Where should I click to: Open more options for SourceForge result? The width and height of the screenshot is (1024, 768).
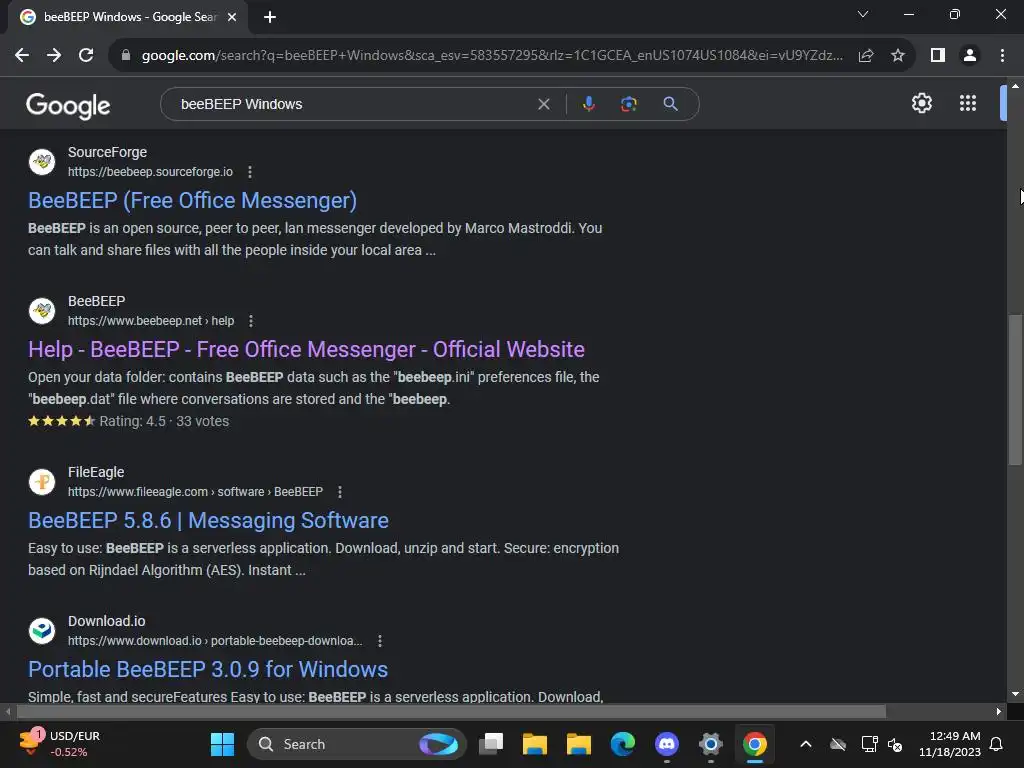pos(249,172)
